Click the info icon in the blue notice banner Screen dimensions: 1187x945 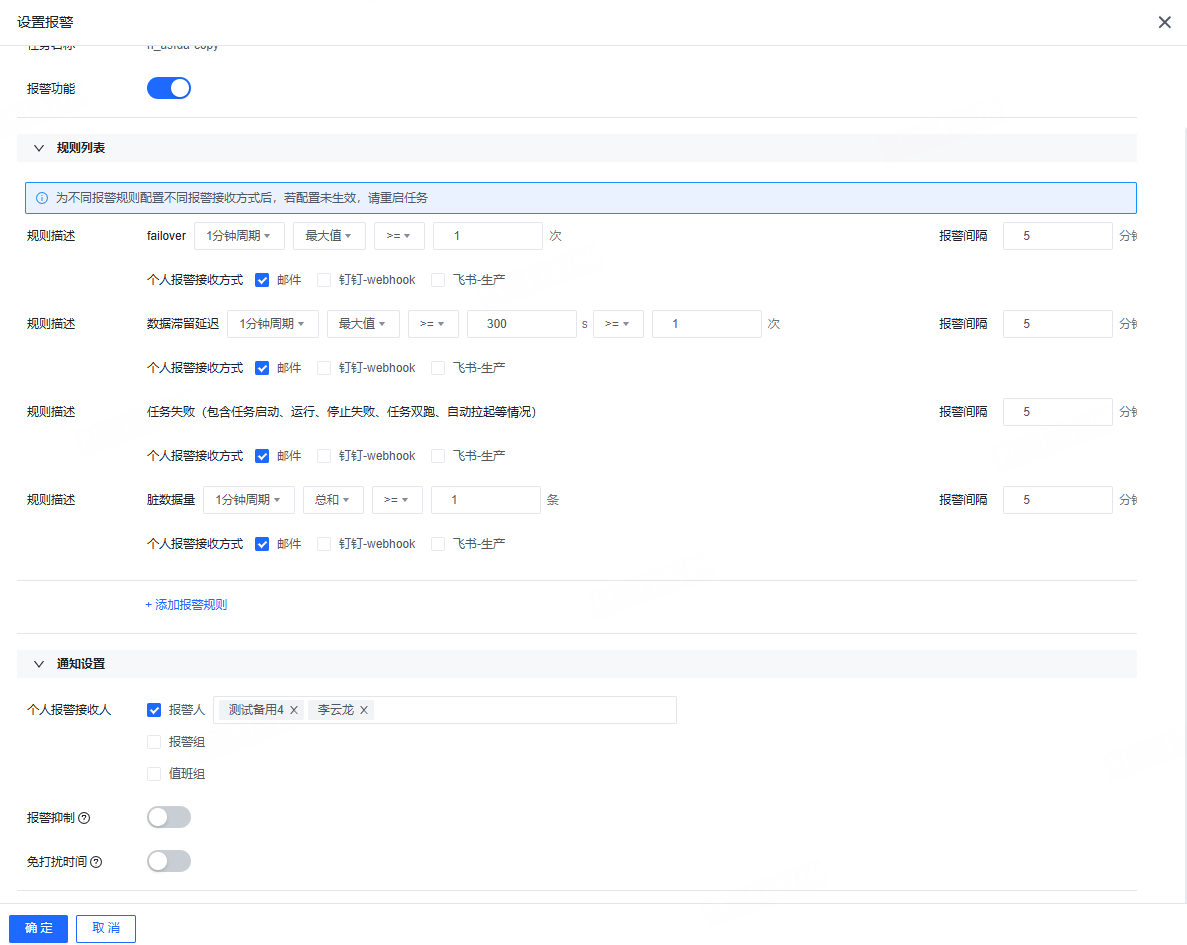coord(42,198)
